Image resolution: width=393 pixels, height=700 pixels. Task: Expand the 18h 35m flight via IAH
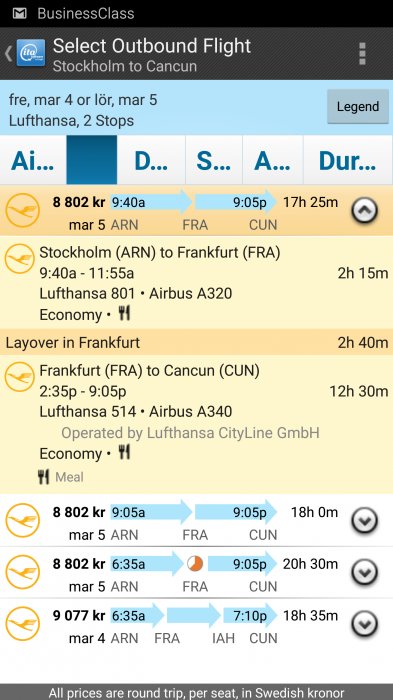pyautogui.click(x=365, y=623)
